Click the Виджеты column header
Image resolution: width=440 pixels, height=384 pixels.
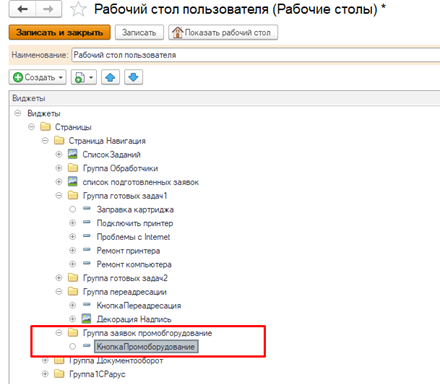point(224,98)
